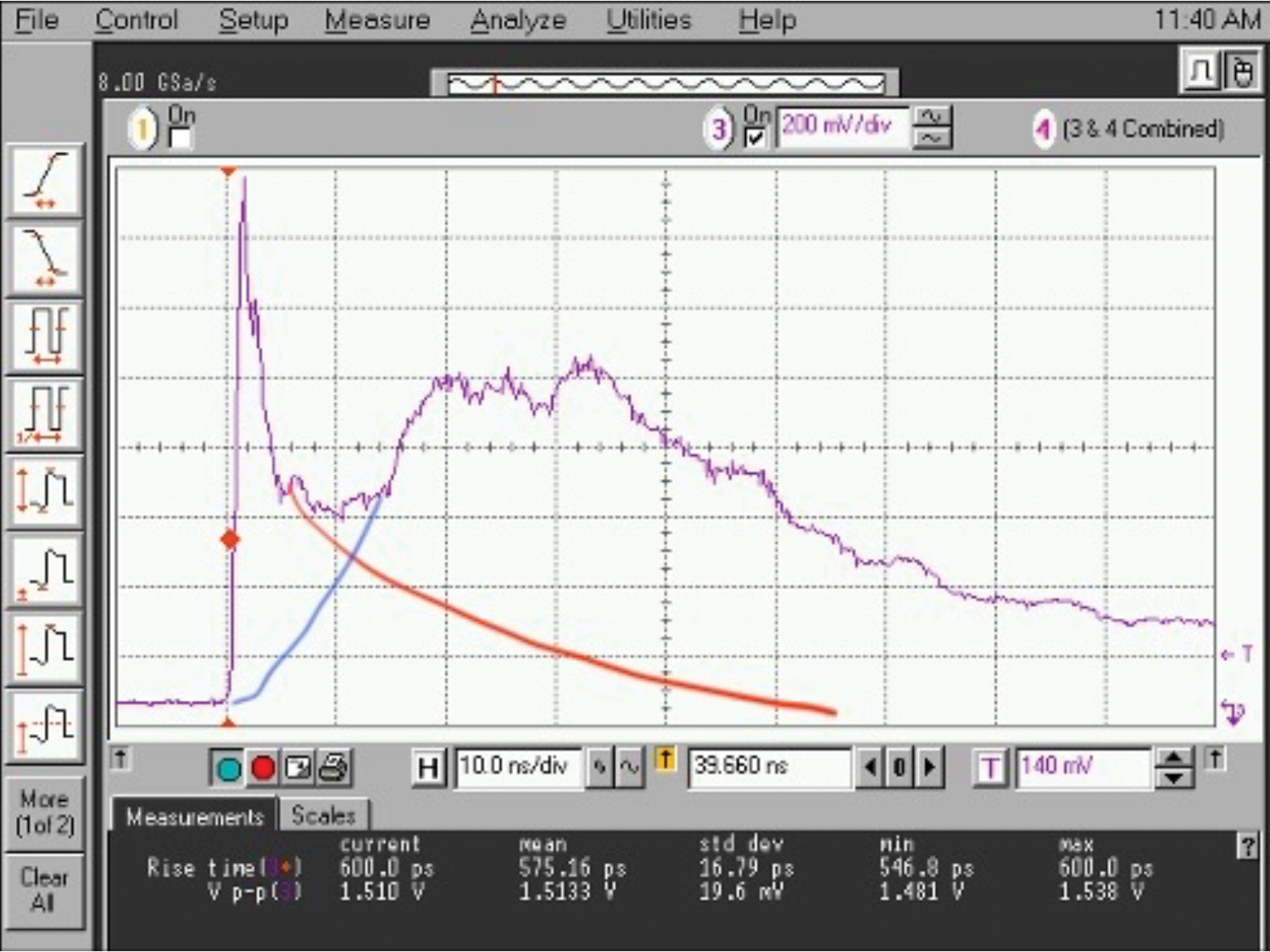Click the channel 4 number badge
This screenshot has height=952, width=1270.
1044,130
